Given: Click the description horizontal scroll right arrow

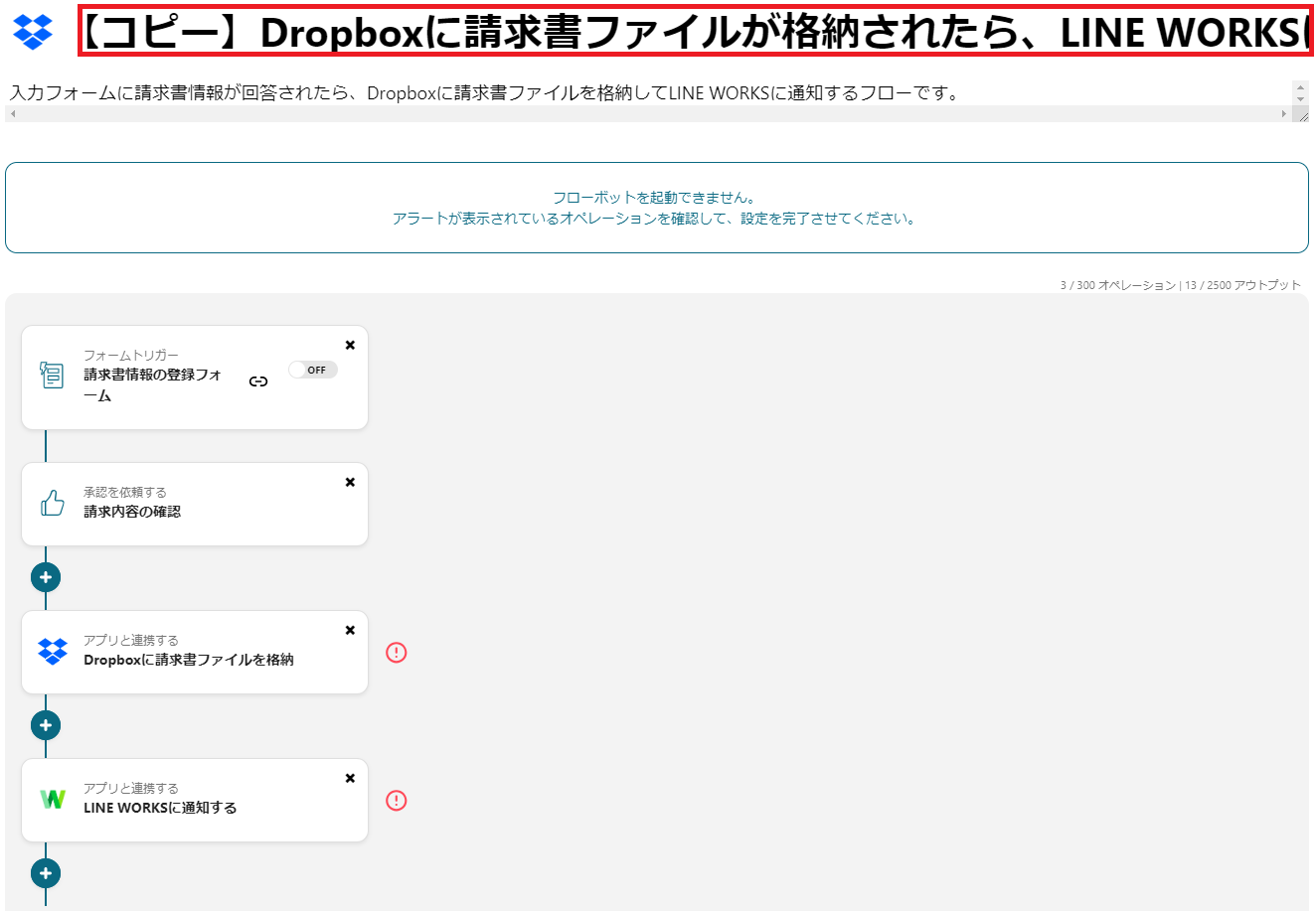Looking at the screenshot, I should point(1283,114).
